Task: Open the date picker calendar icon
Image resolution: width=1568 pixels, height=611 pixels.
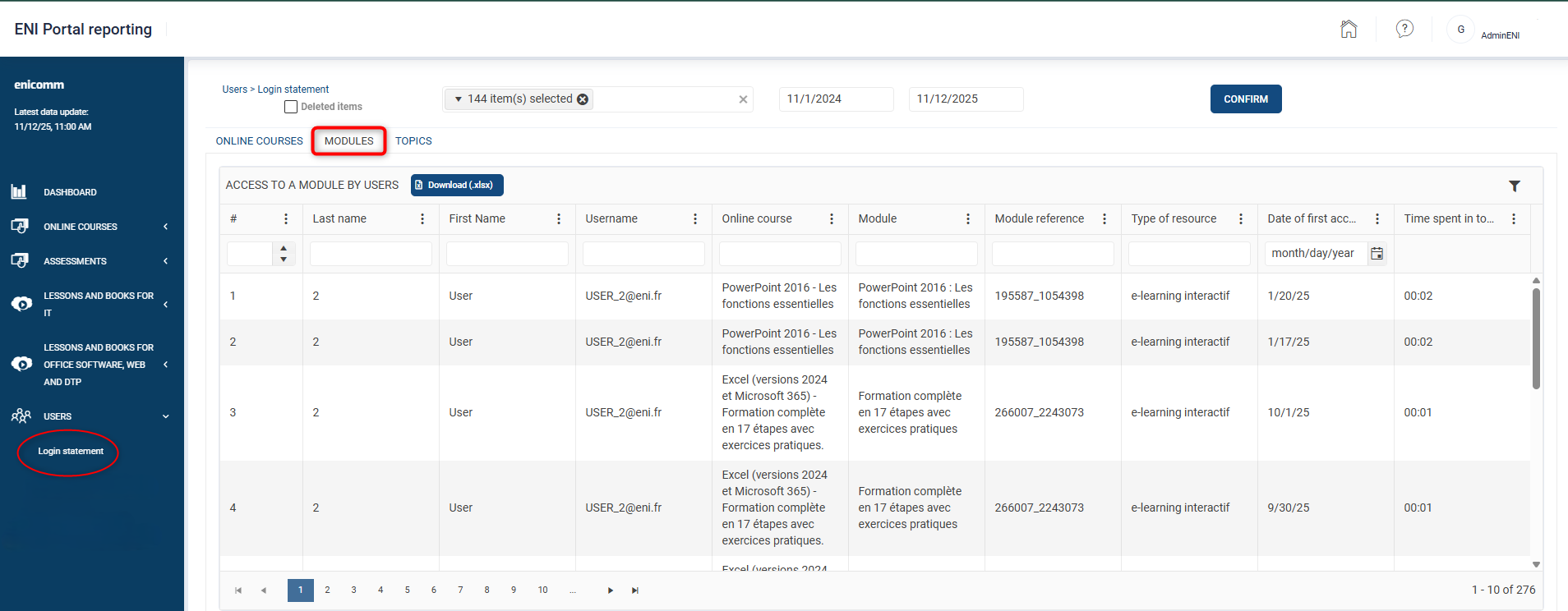Action: point(1377,254)
